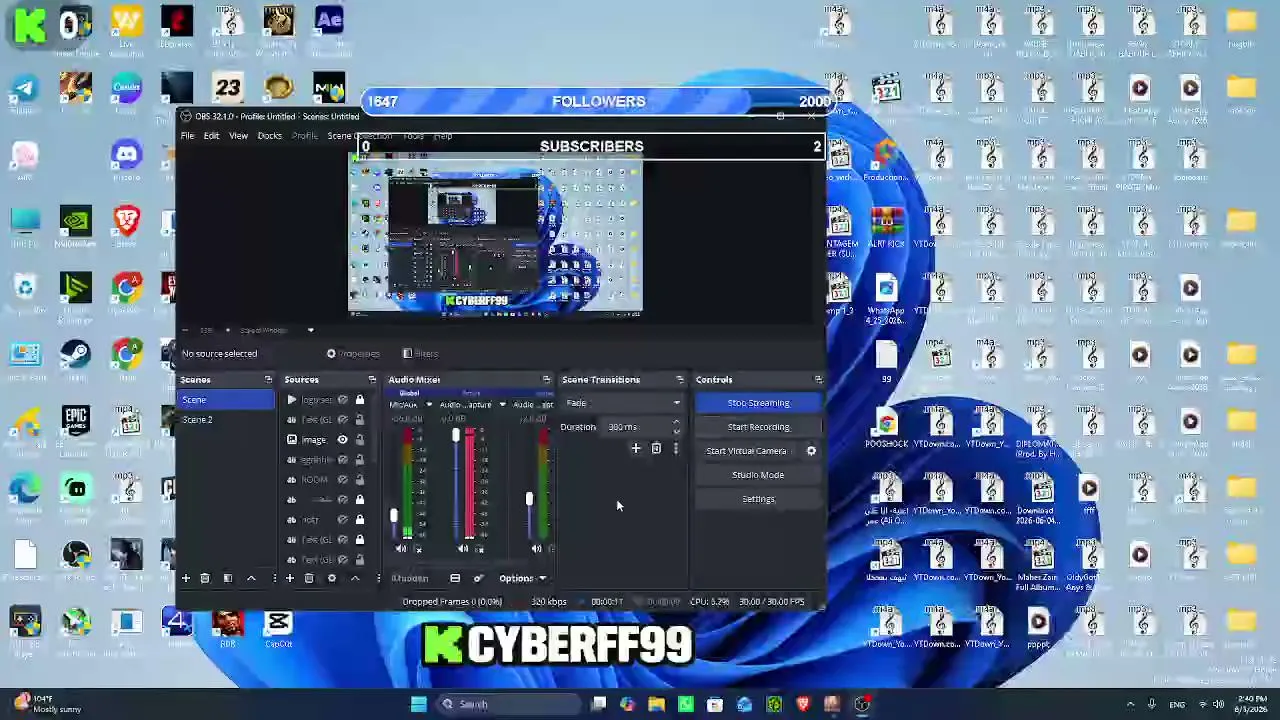Open the View menu in OBS
Screen dimensions: 1280x720
(238, 136)
